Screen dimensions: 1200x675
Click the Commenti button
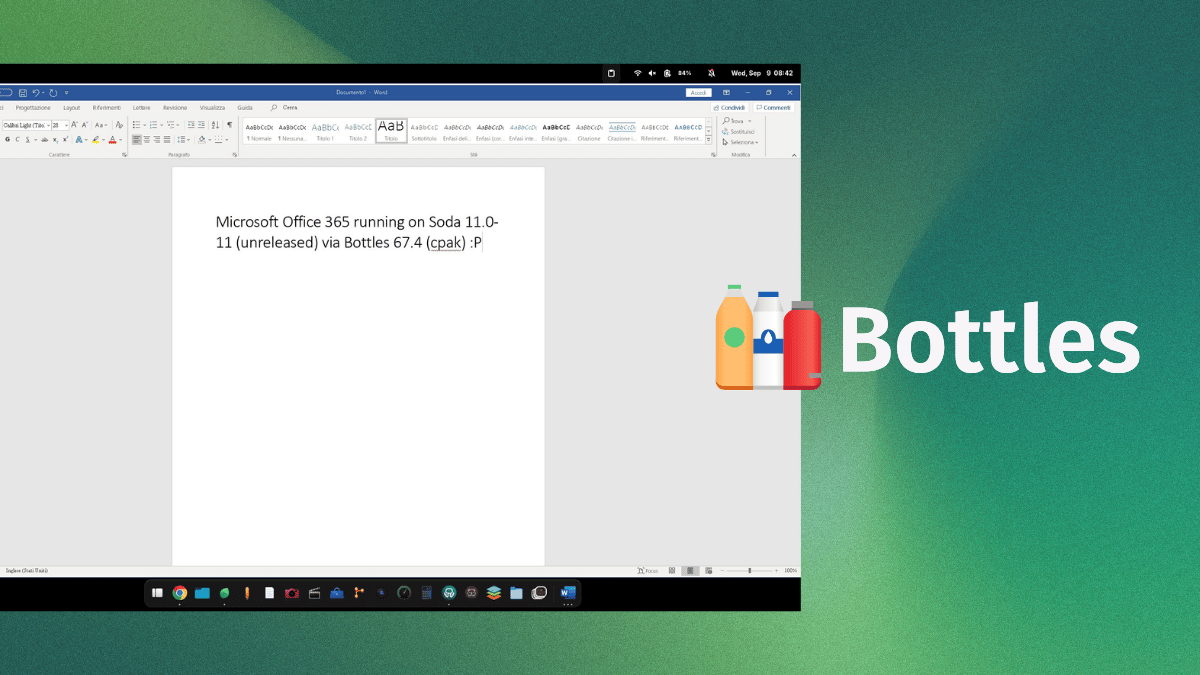[774, 108]
